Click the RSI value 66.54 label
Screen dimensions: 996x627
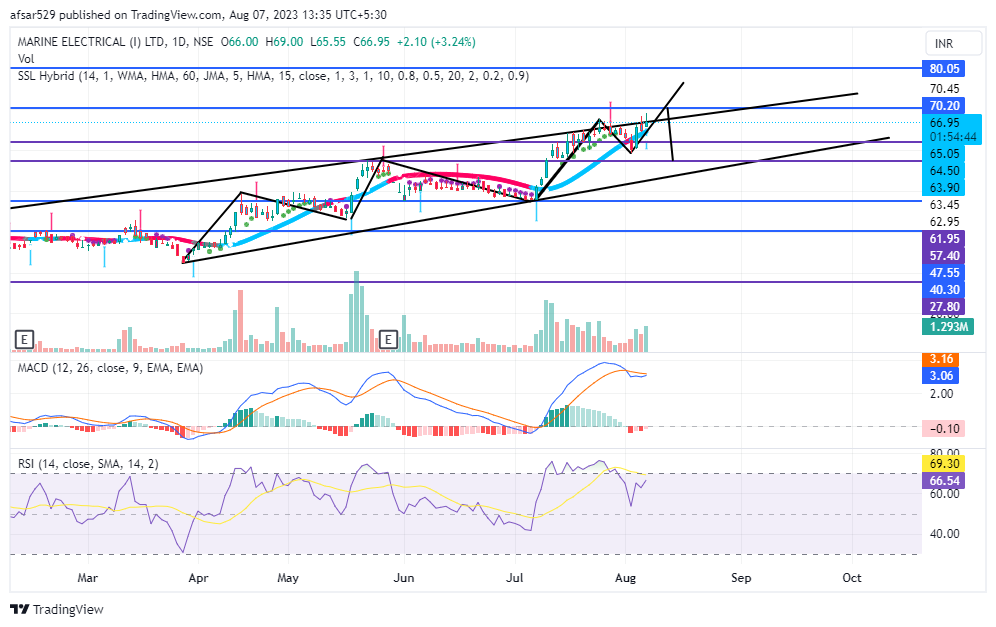point(944,480)
